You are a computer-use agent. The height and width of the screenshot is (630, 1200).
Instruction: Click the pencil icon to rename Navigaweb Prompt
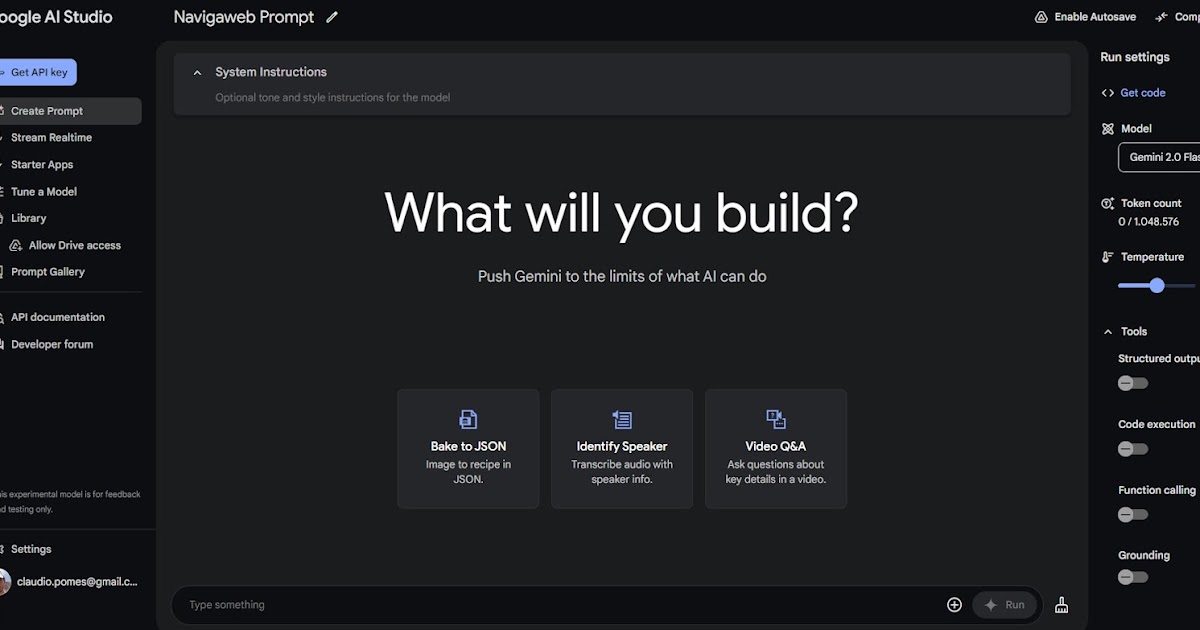(332, 17)
